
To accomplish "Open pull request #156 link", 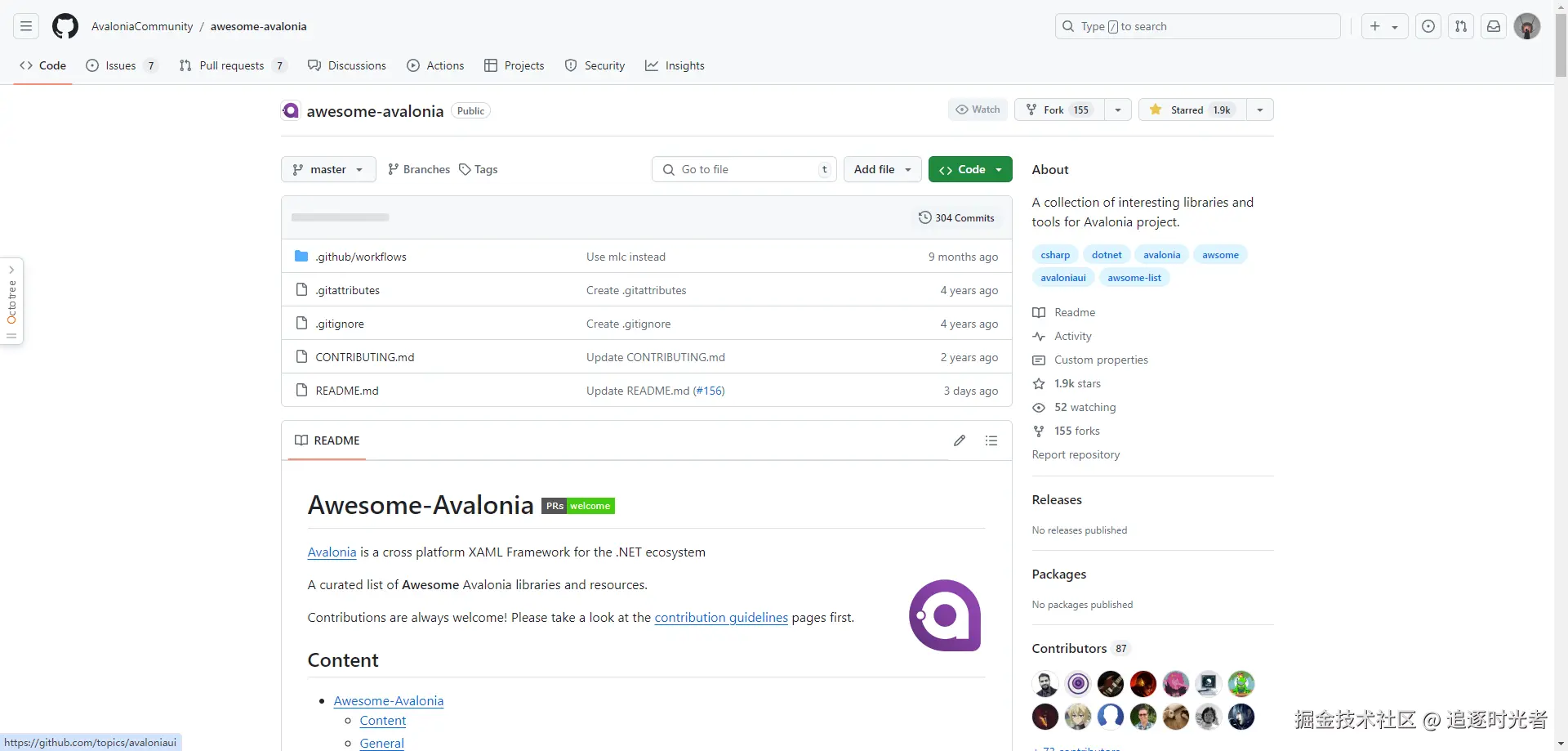I will point(709,391).
